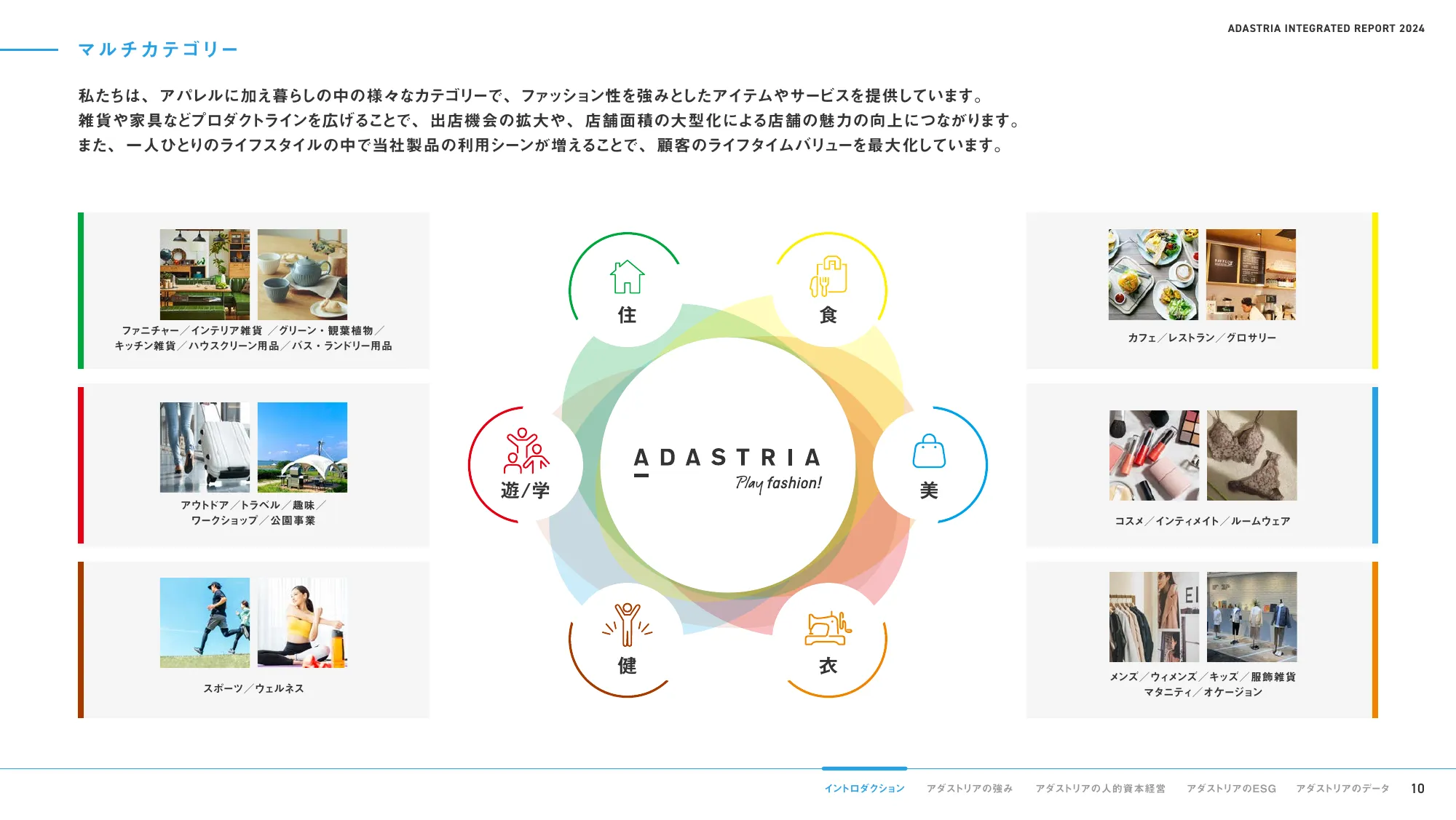The image size is (1456, 820).
Task: Click the yellow shopping bag and fork icon
Action: 828,276
